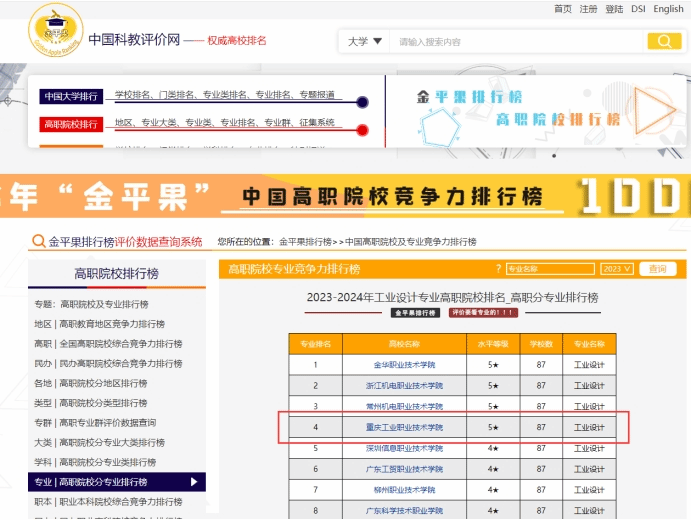Click the red dot after 高职院校排行
This screenshot has width=691, height=520.
coord(362,130)
